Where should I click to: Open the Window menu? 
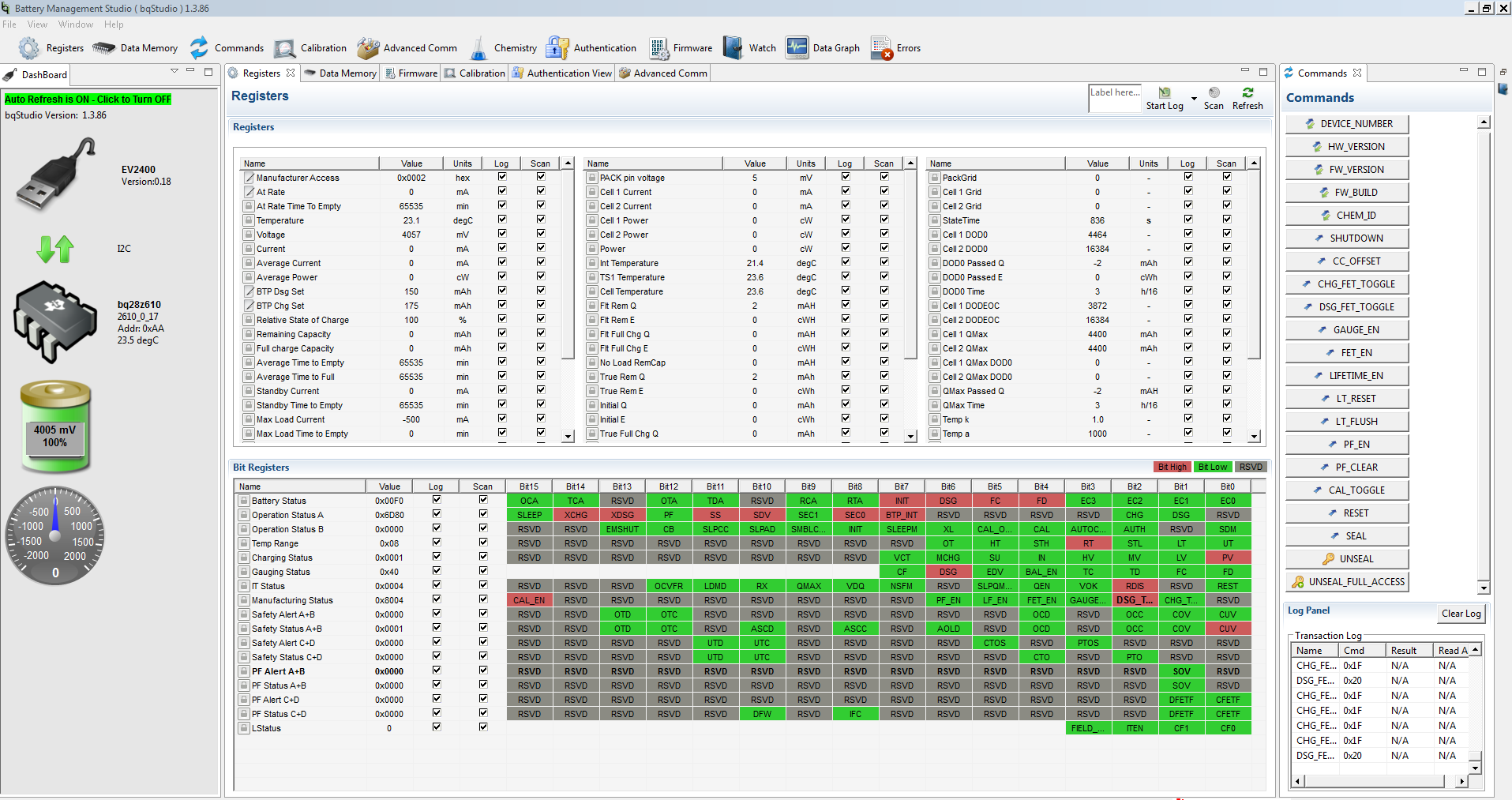click(x=76, y=24)
